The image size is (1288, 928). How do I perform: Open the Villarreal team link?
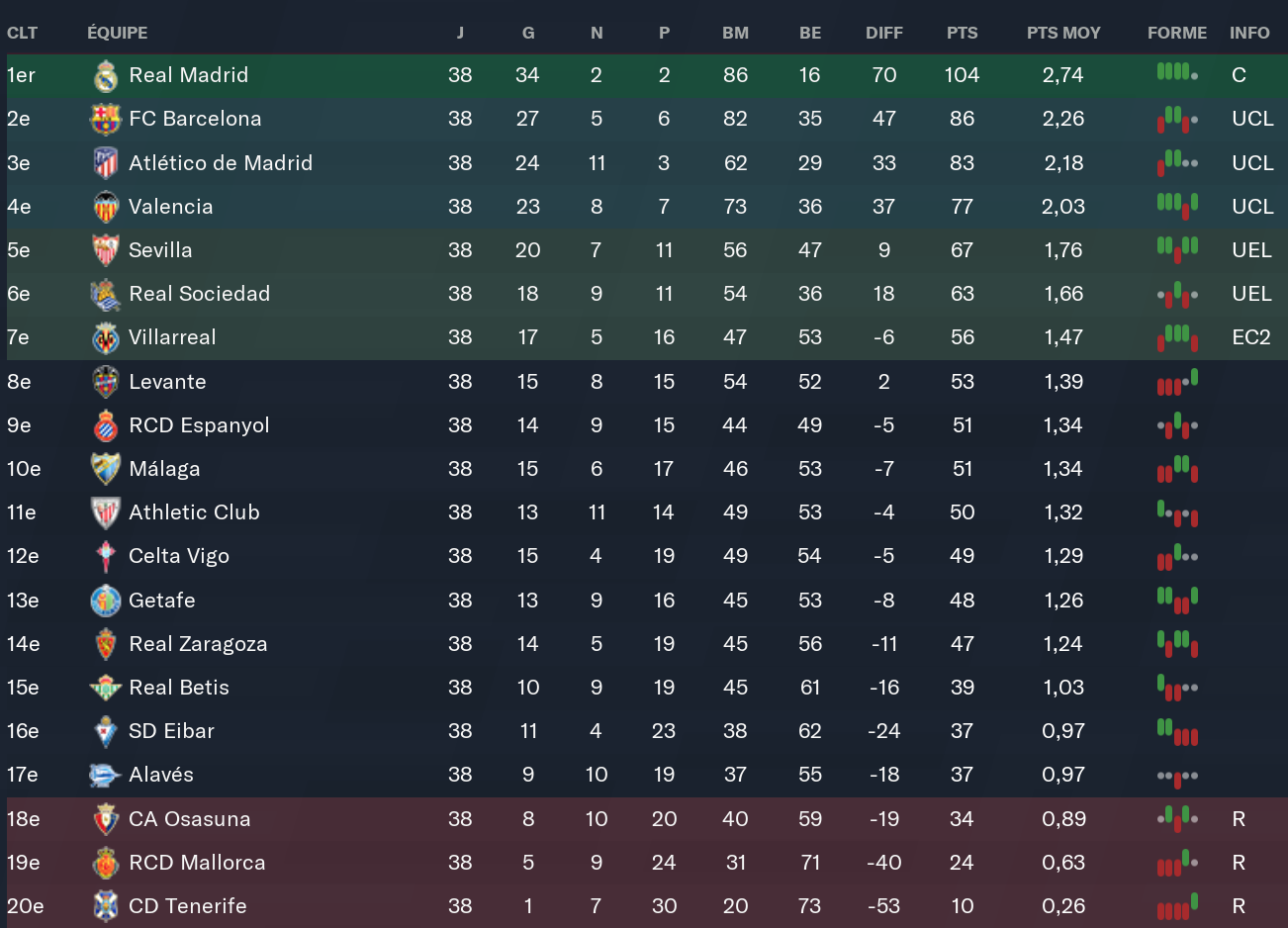[x=172, y=337]
